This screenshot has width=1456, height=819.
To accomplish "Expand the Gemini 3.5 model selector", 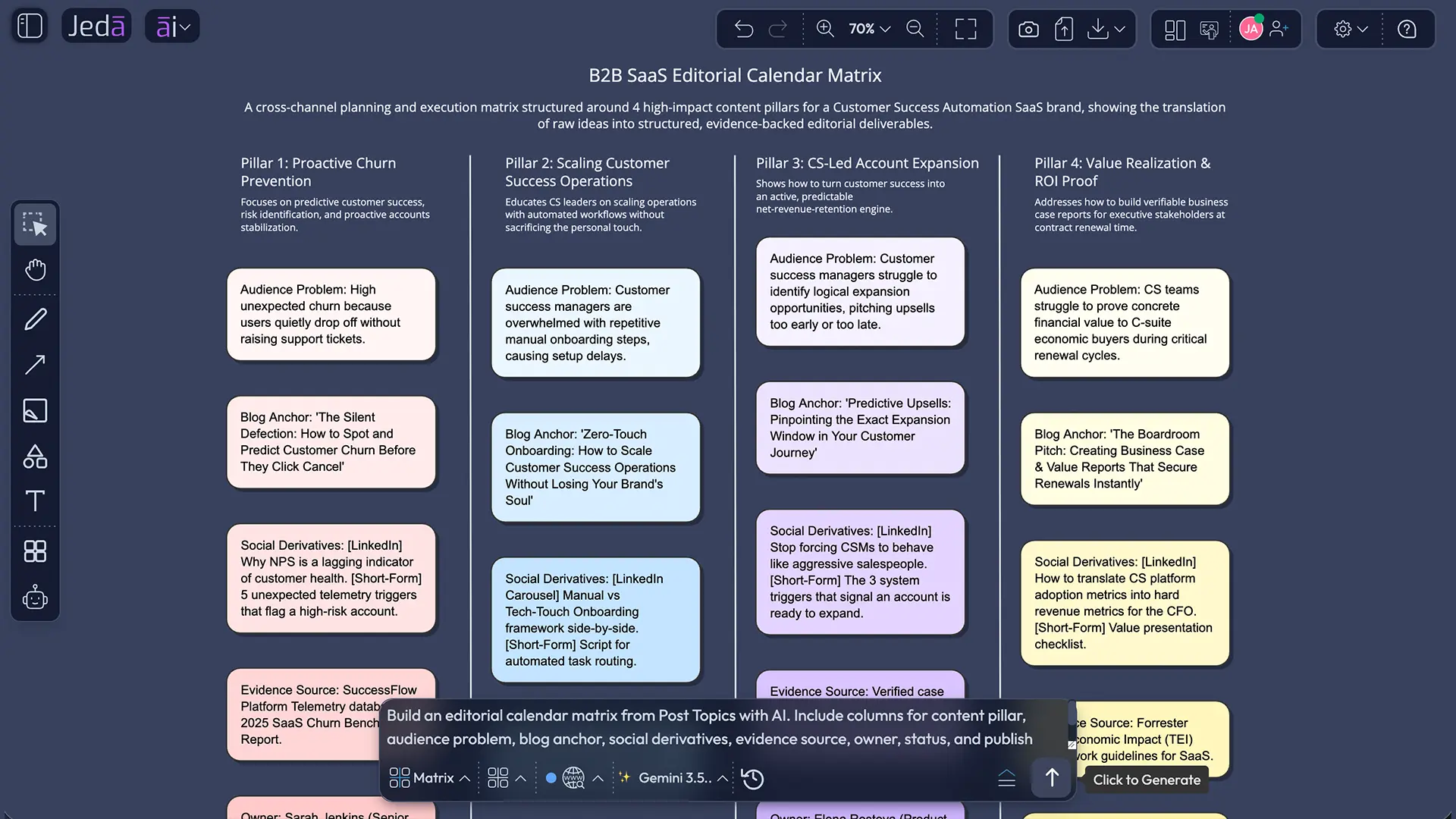I will (x=674, y=778).
